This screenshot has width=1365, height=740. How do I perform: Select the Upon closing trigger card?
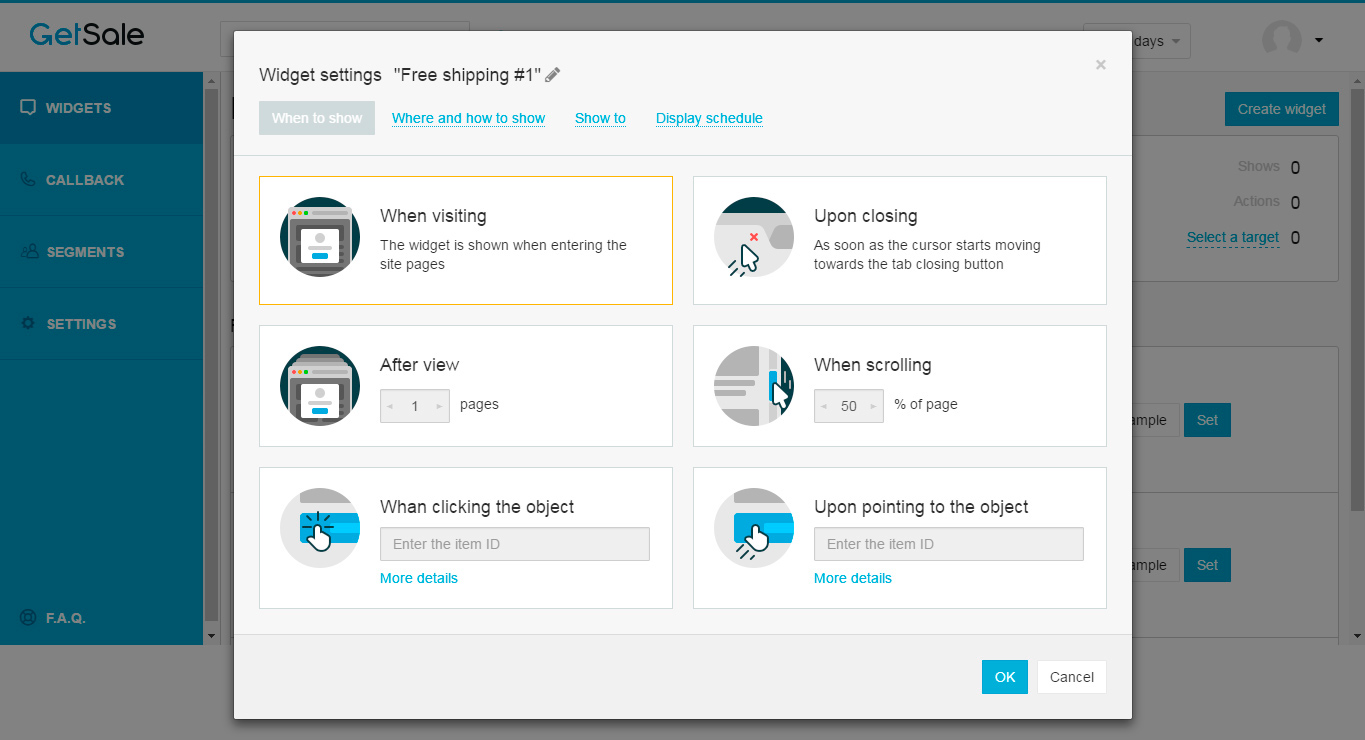(x=899, y=240)
